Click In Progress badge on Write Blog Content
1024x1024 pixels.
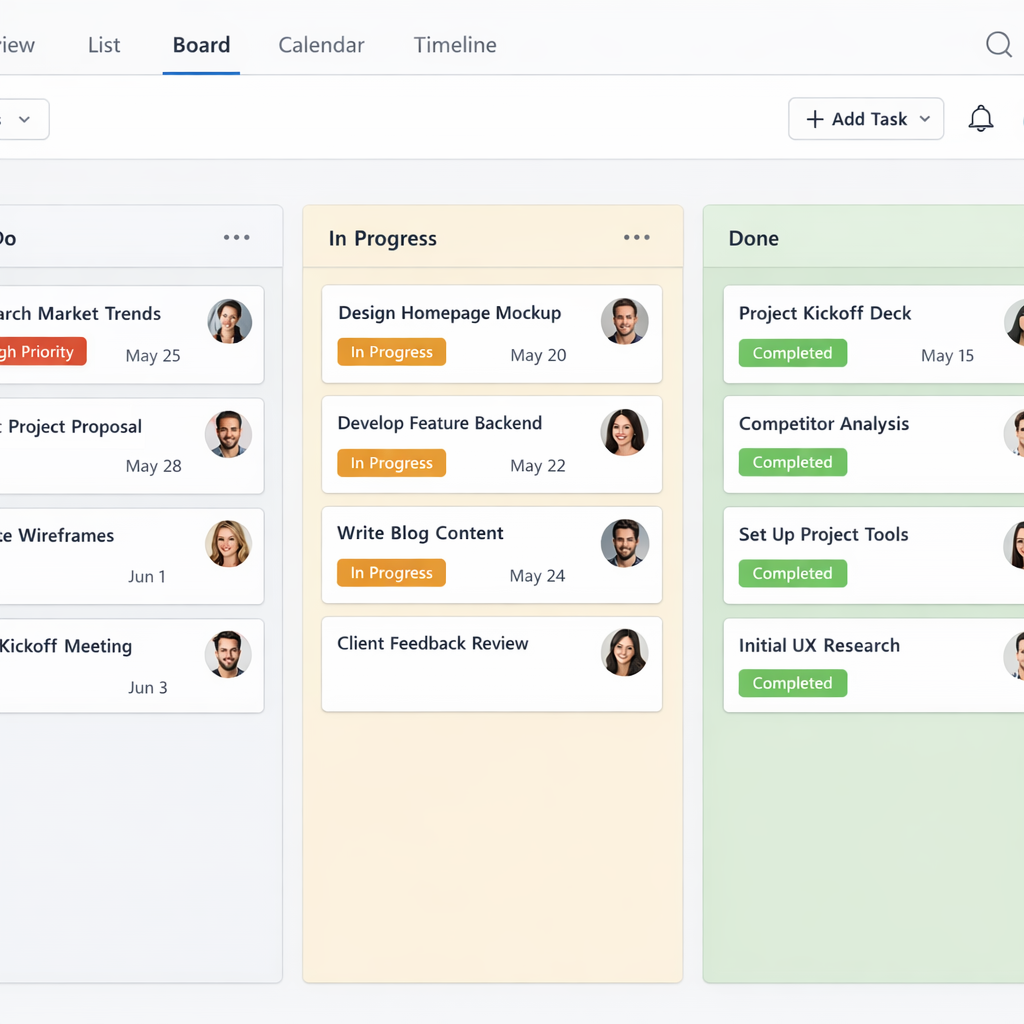click(391, 573)
